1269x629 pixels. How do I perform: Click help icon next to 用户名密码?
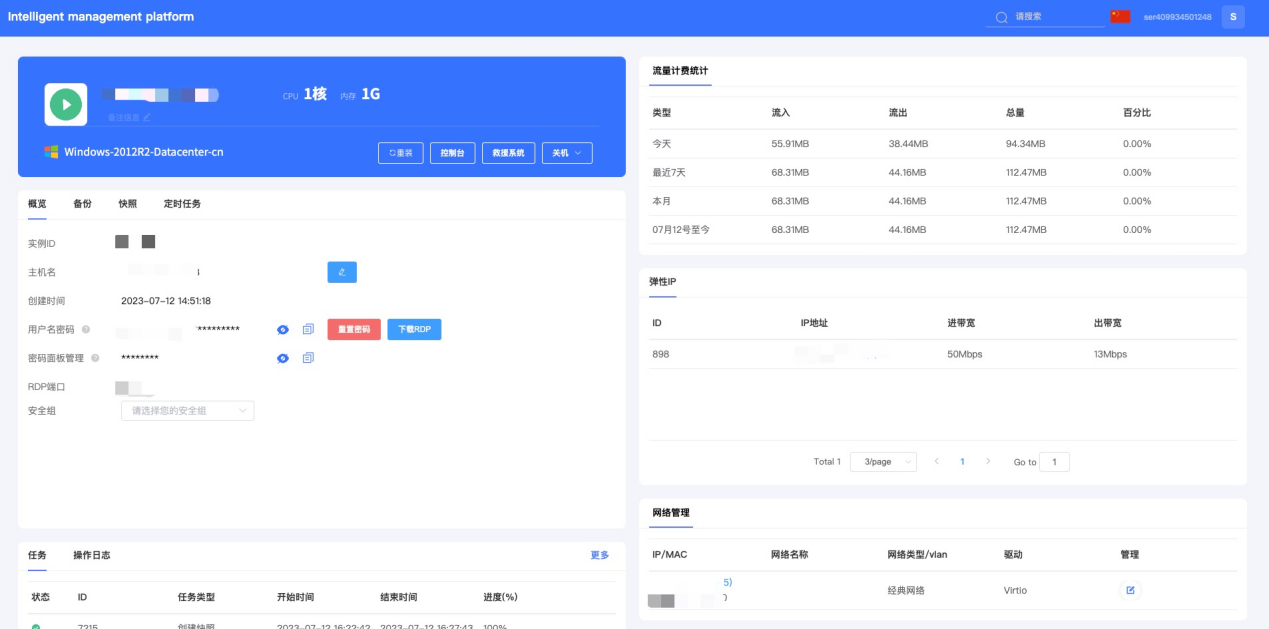click(x=85, y=329)
